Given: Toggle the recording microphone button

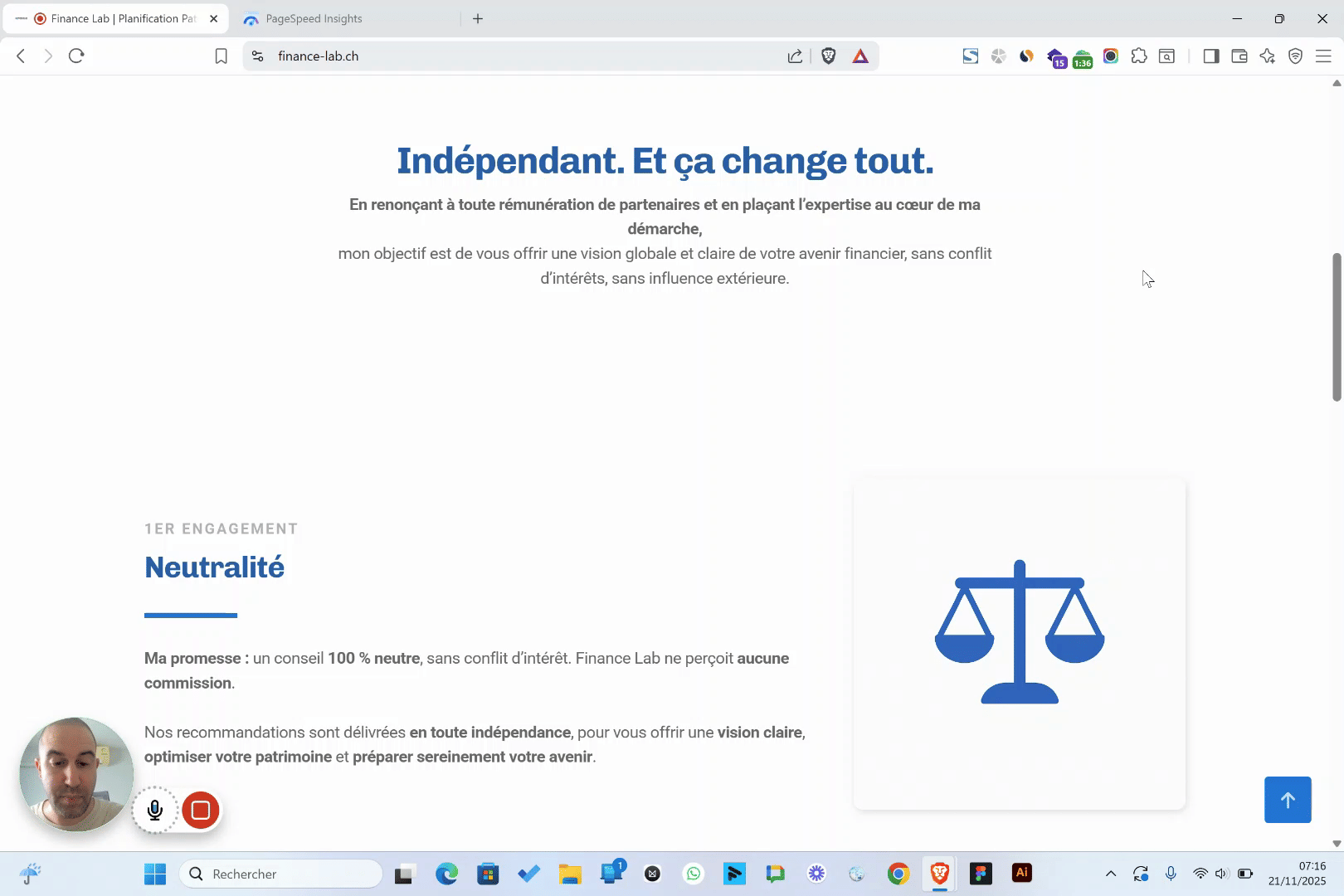Looking at the screenshot, I should 155,810.
